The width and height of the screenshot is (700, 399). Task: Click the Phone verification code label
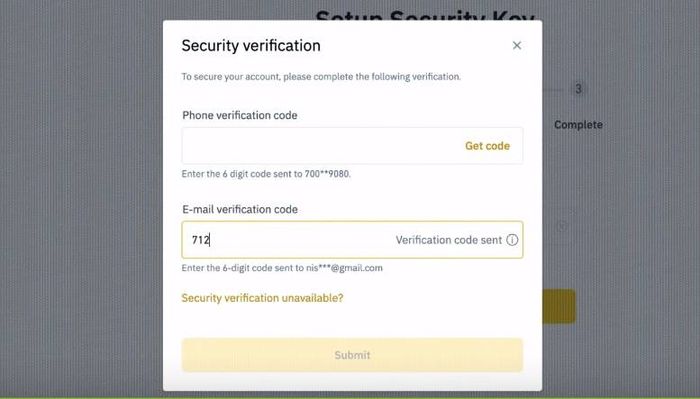pyautogui.click(x=240, y=116)
